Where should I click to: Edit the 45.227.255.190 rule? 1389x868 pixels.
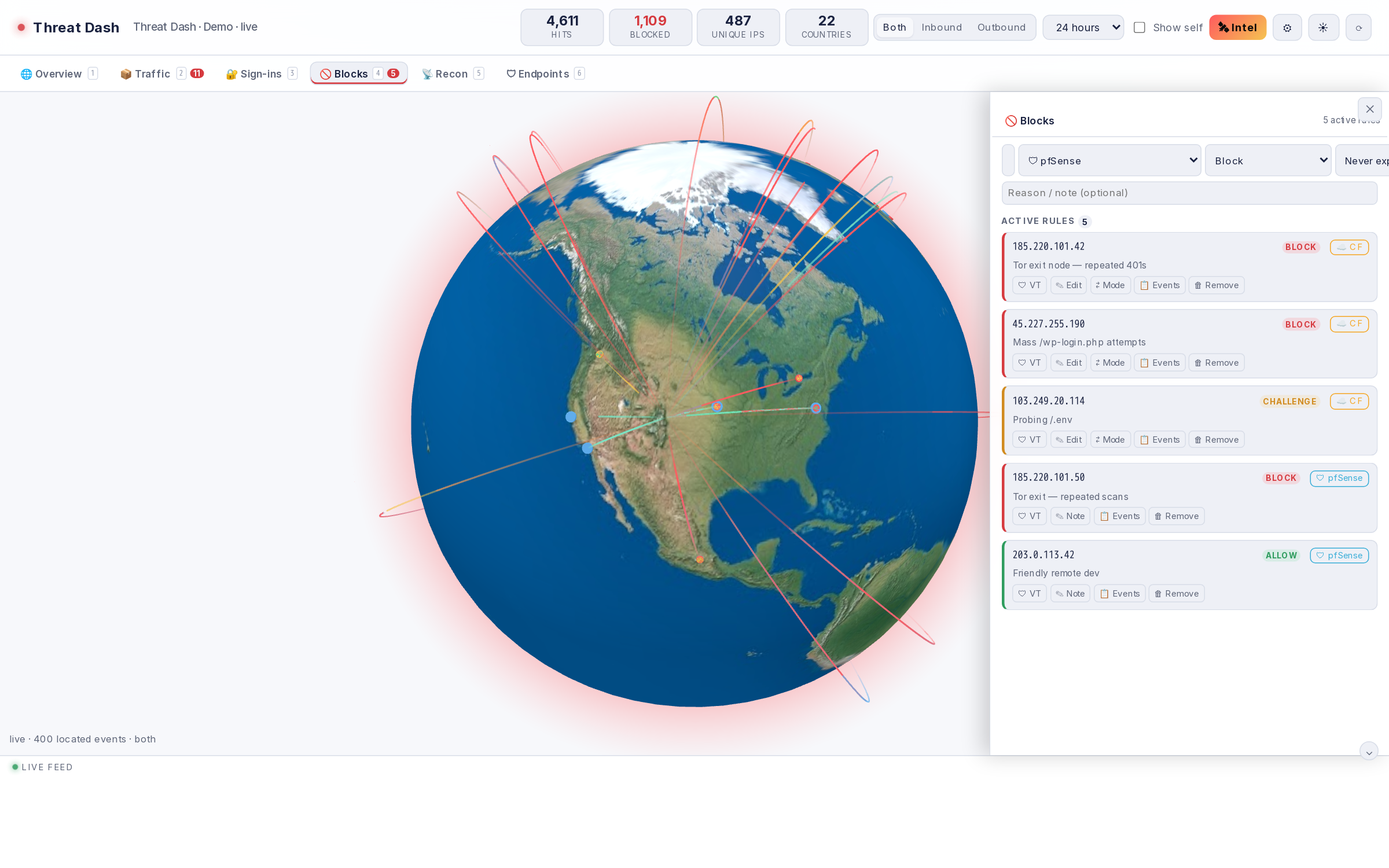tap(1068, 363)
